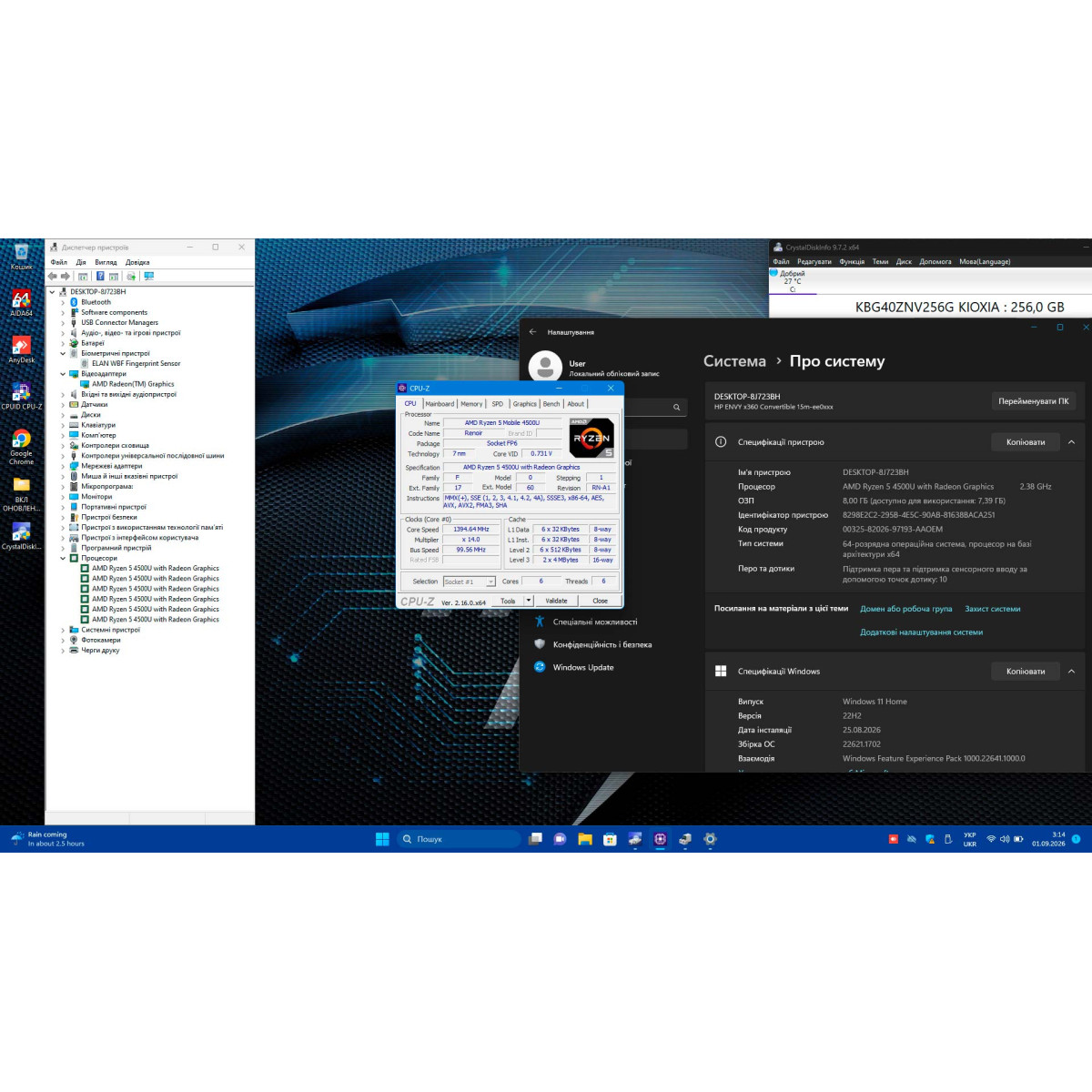This screenshot has height=1092, width=1092.
Task: Expand the Диски node in Device Manager
Action: pos(63,415)
